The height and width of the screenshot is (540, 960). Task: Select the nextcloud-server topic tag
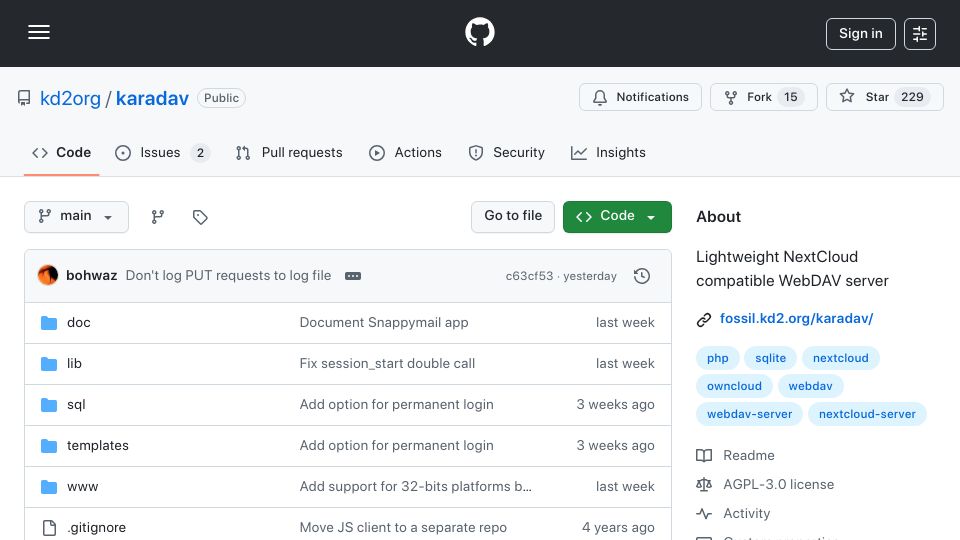coord(867,414)
